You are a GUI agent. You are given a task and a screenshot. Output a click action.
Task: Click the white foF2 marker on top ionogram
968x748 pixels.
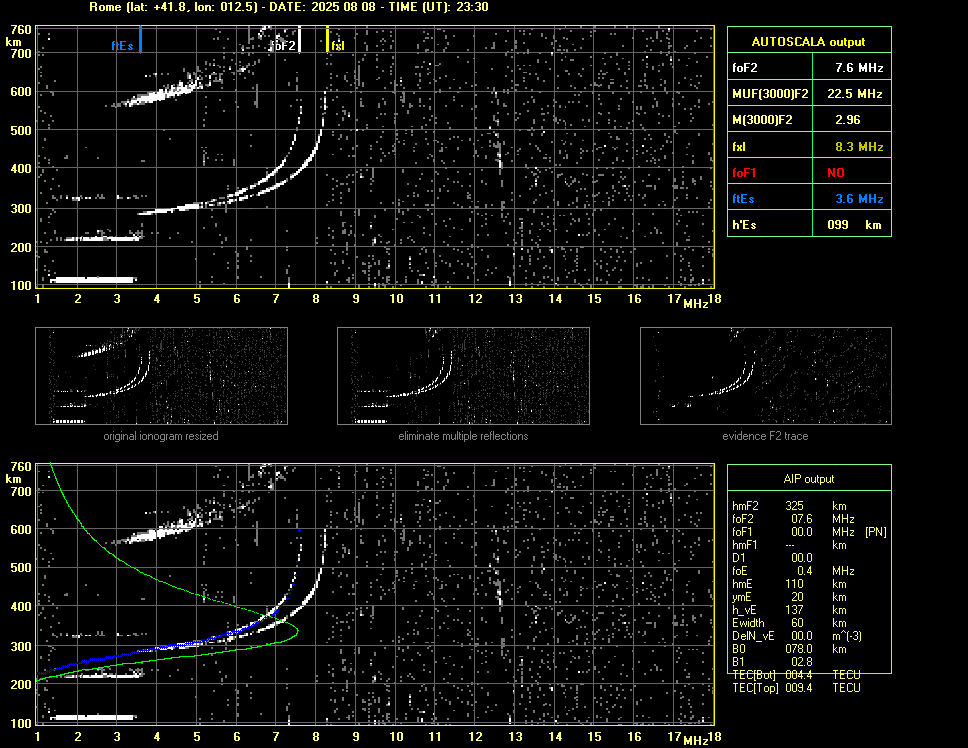299,39
